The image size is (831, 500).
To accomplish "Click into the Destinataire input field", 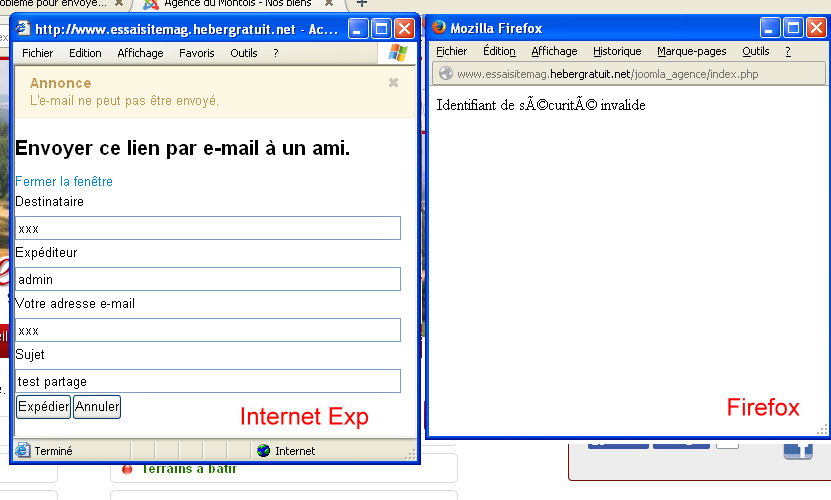I will click(x=208, y=228).
